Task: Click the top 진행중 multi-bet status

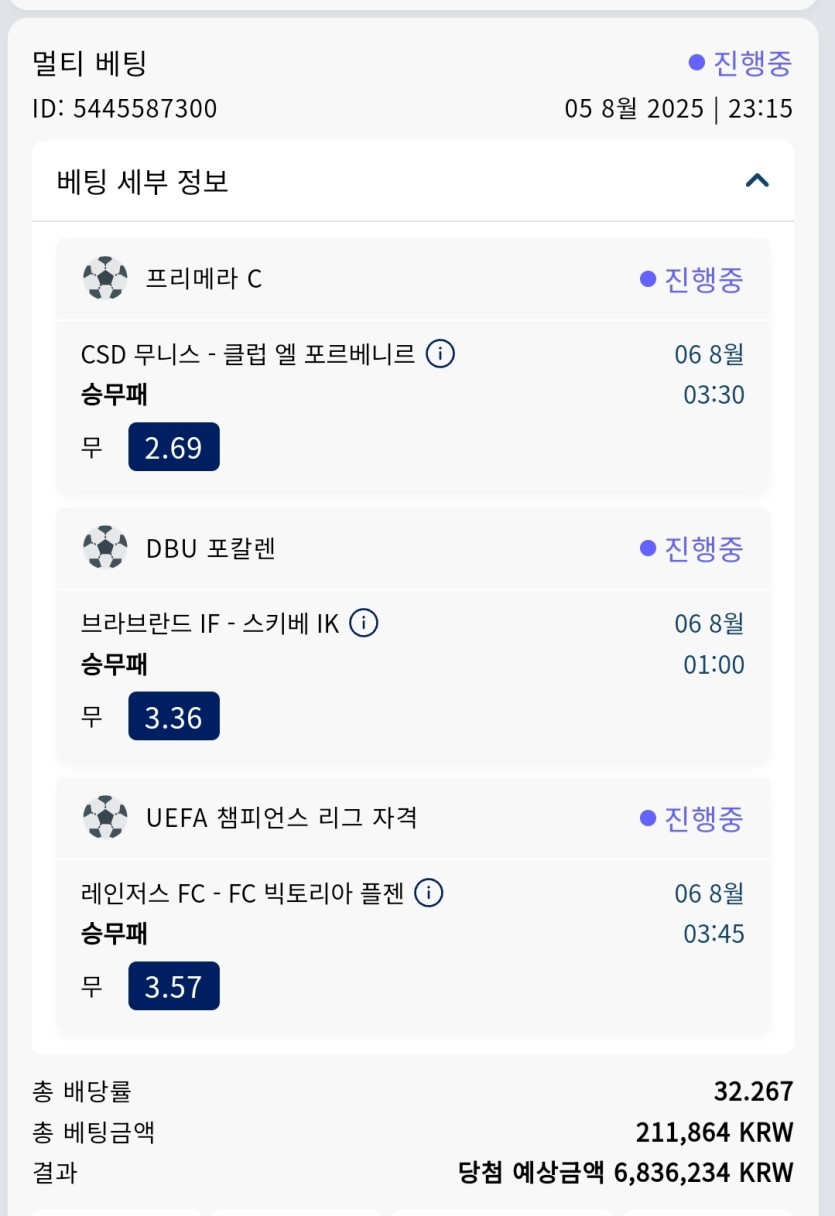Action: [741, 63]
